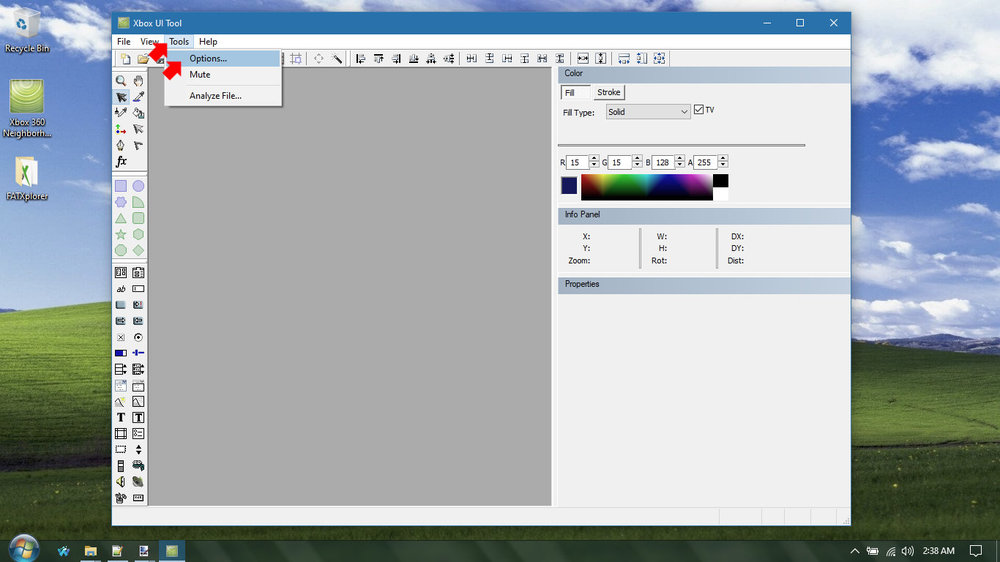Click the align top edges toolbar icon
Image resolution: width=1000 pixels, height=562 pixels.
point(378,59)
